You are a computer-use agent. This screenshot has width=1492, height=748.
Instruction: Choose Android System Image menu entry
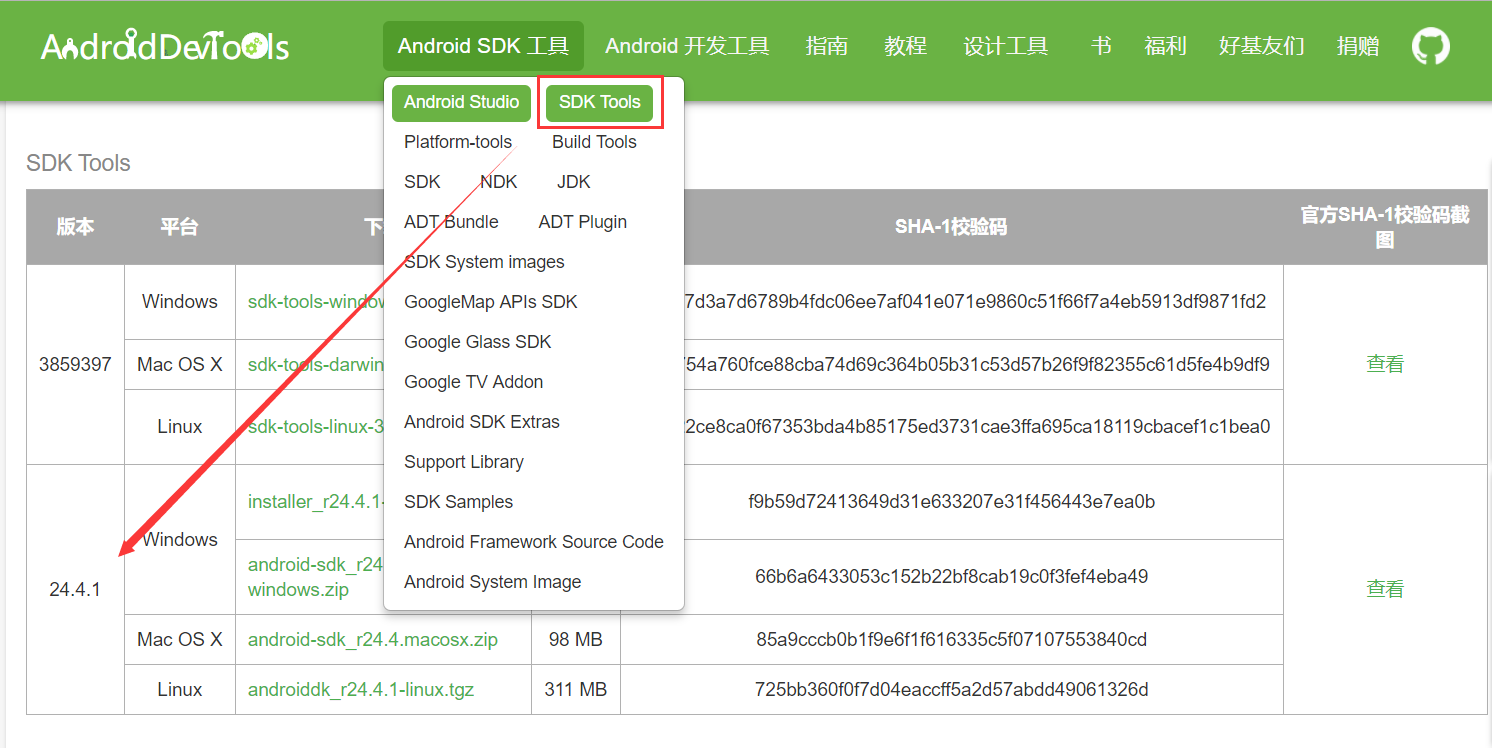point(492,582)
